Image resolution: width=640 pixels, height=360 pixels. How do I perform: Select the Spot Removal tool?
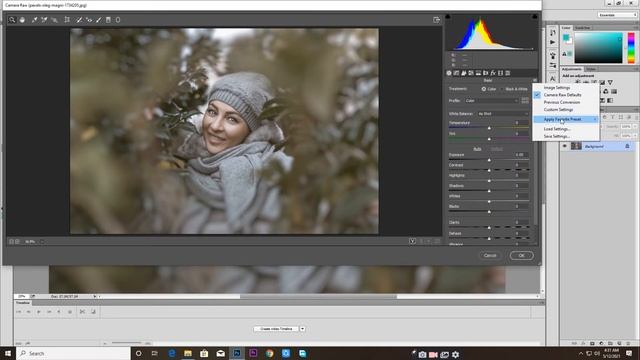pyautogui.click(x=79, y=20)
